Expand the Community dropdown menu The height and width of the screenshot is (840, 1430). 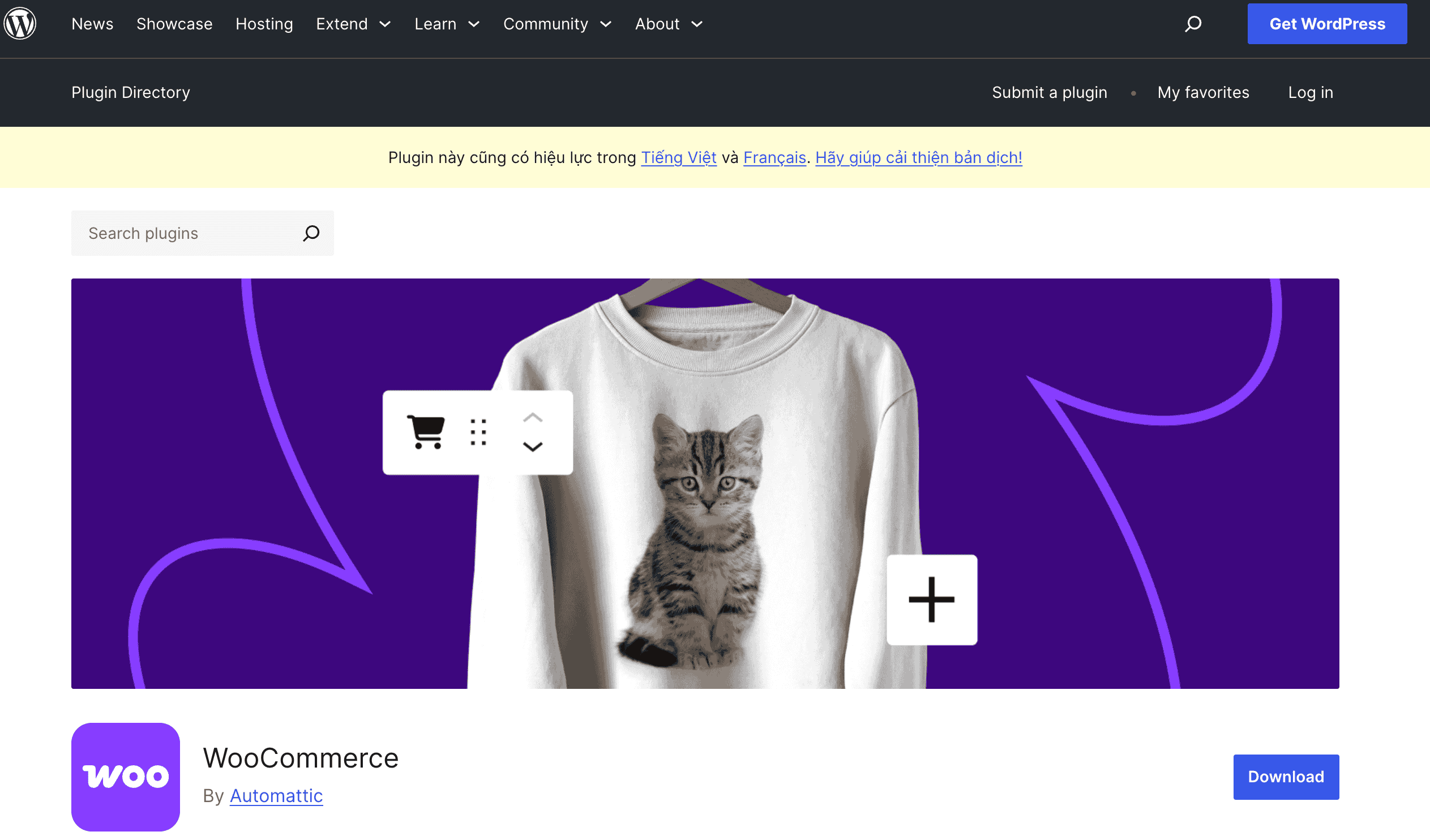(x=557, y=24)
